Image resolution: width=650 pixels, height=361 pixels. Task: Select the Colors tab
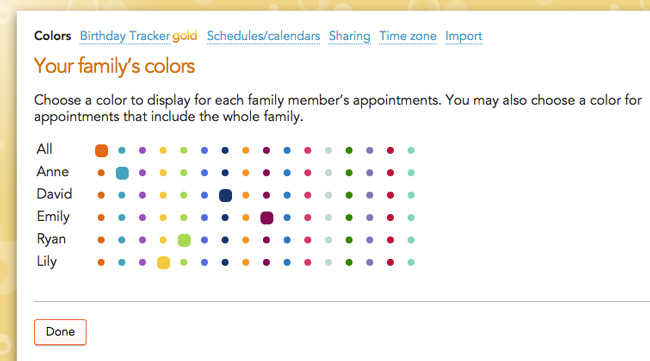tap(53, 36)
